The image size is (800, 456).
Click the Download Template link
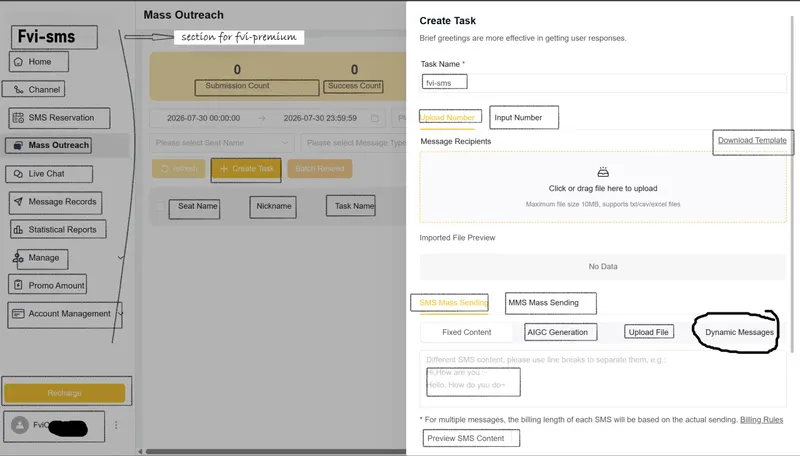click(x=752, y=140)
